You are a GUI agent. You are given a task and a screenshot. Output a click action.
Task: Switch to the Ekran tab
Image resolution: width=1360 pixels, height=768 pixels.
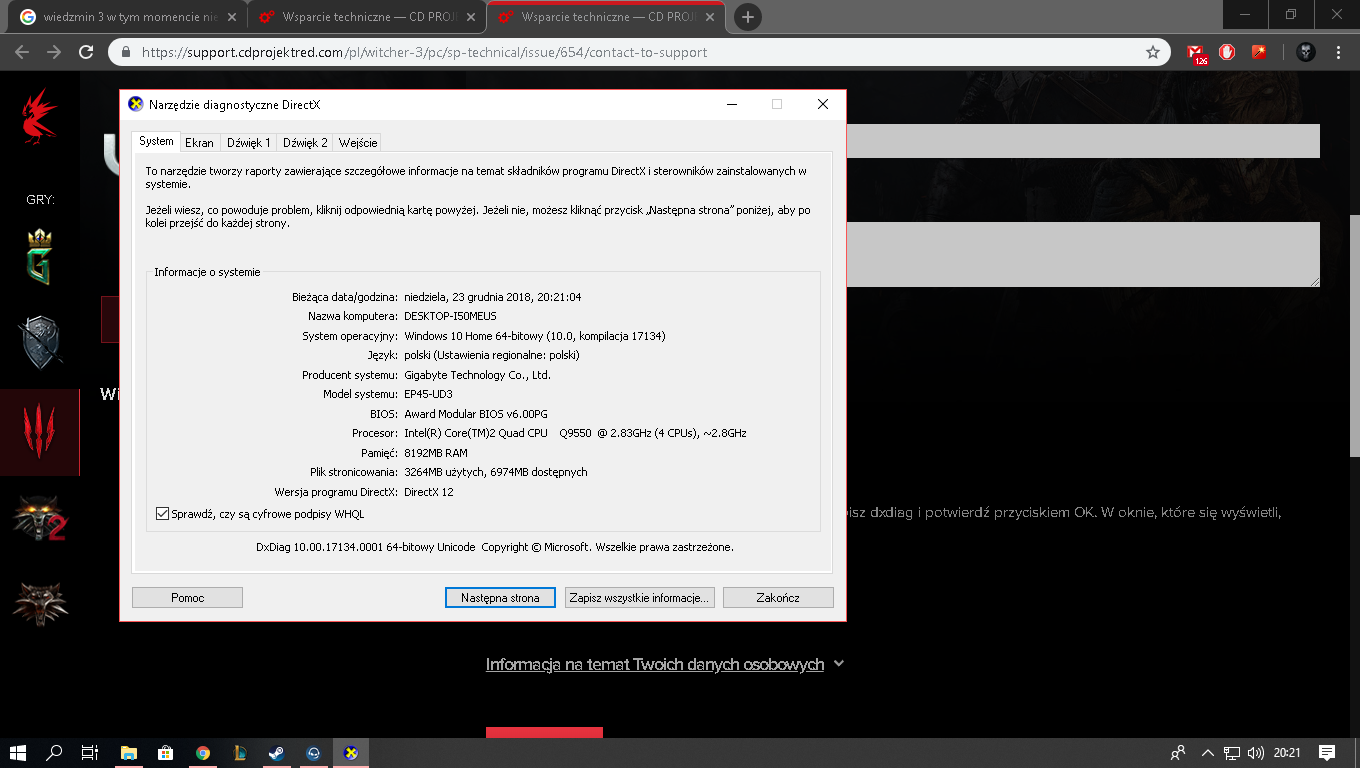tap(199, 143)
